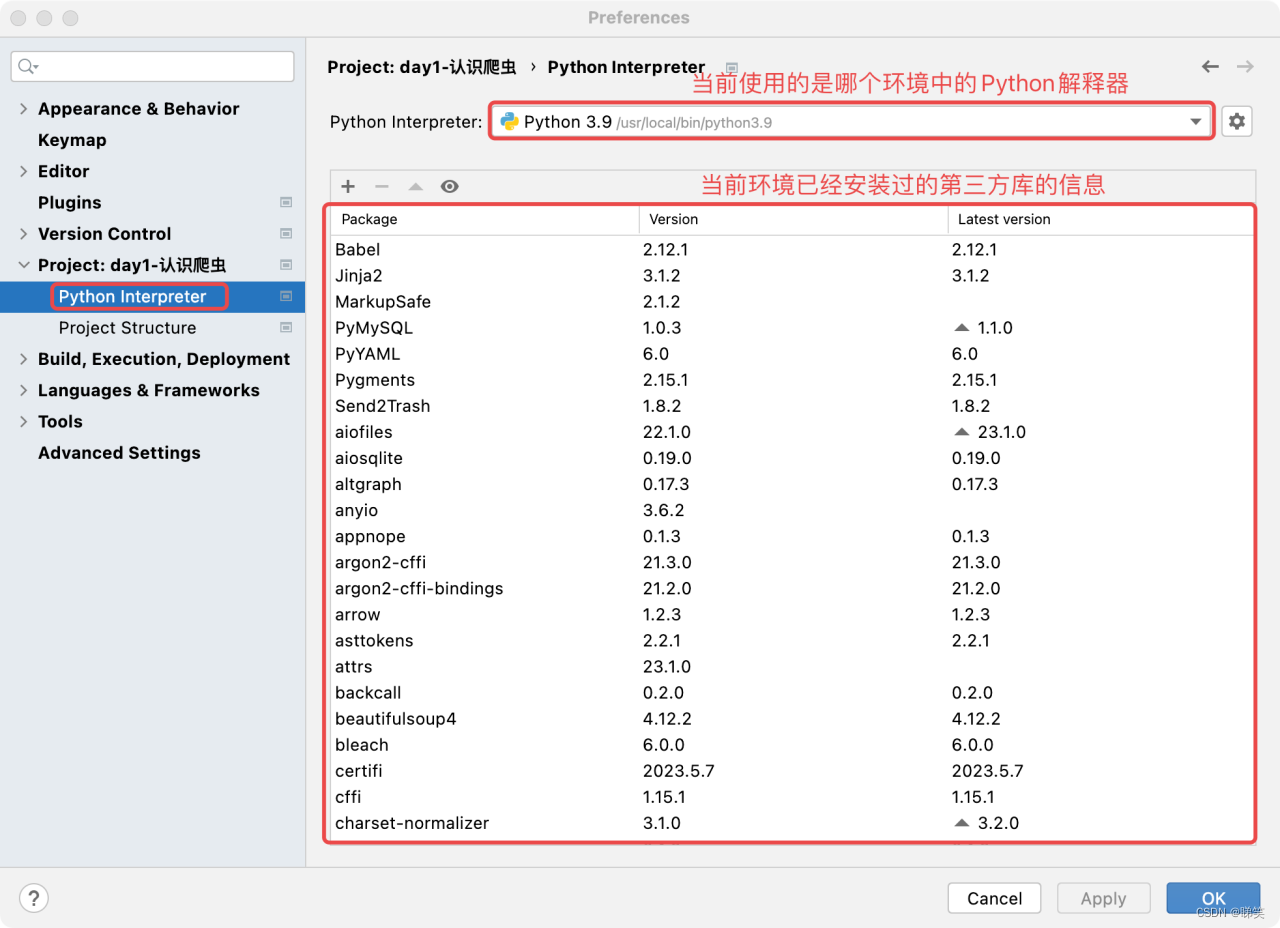Select the arrow package row
Screen dimensions: 1280x928
tap(792, 614)
